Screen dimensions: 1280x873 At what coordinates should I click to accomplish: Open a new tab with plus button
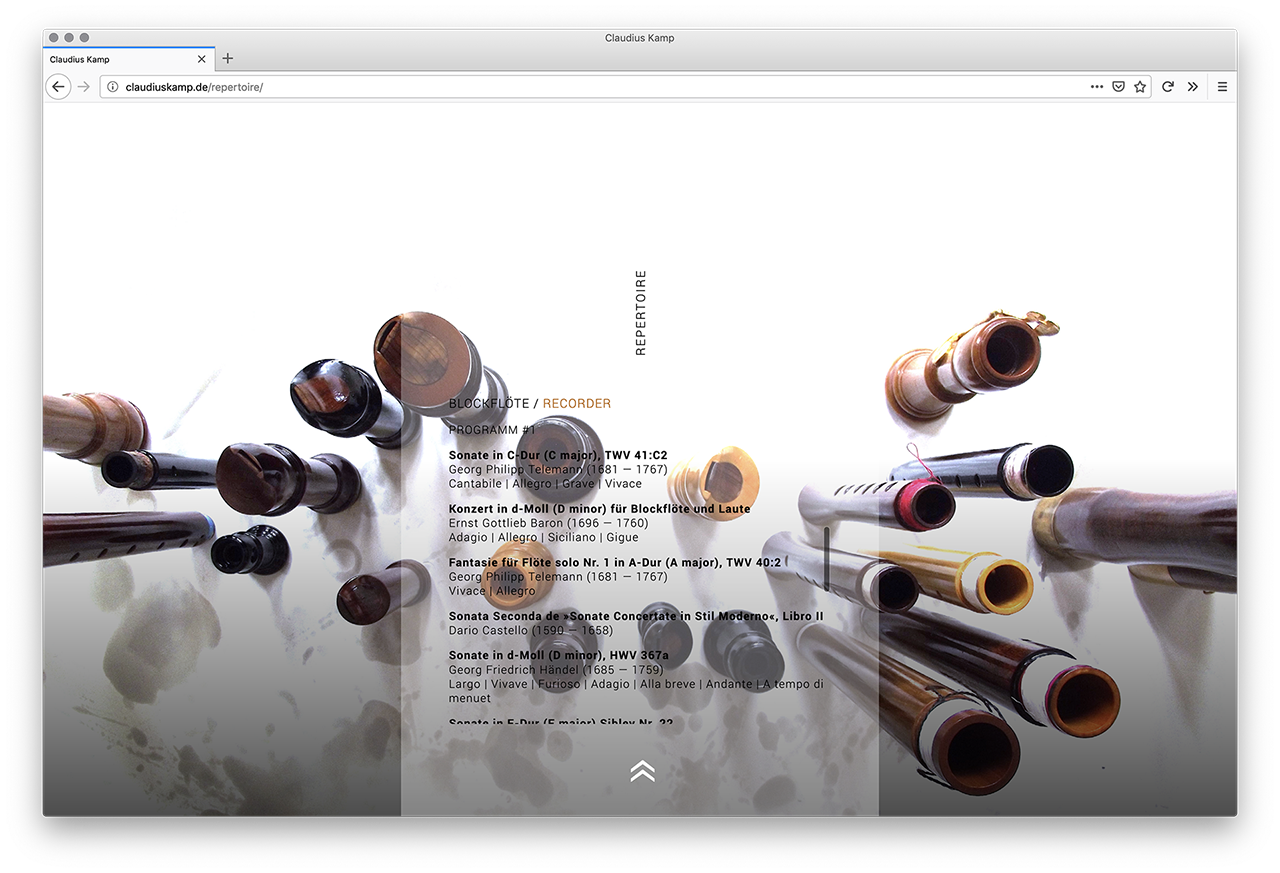coord(228,59)
